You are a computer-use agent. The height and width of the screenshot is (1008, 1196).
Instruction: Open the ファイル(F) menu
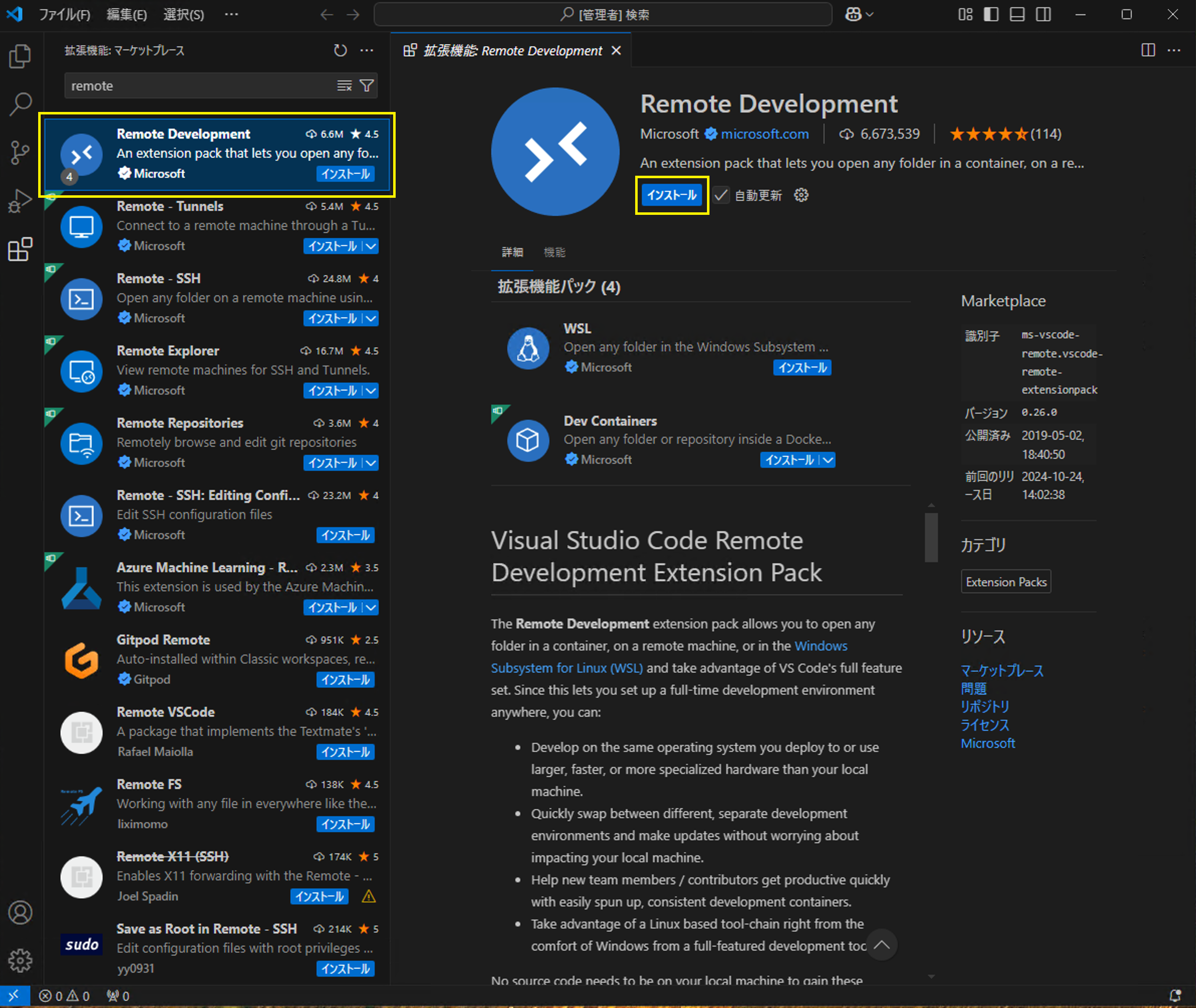[65, 14]
